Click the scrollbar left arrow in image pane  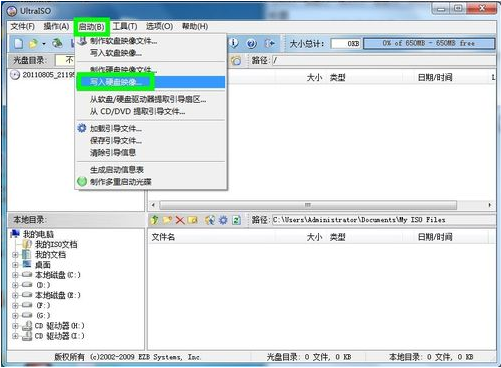(x=153, y=205)
